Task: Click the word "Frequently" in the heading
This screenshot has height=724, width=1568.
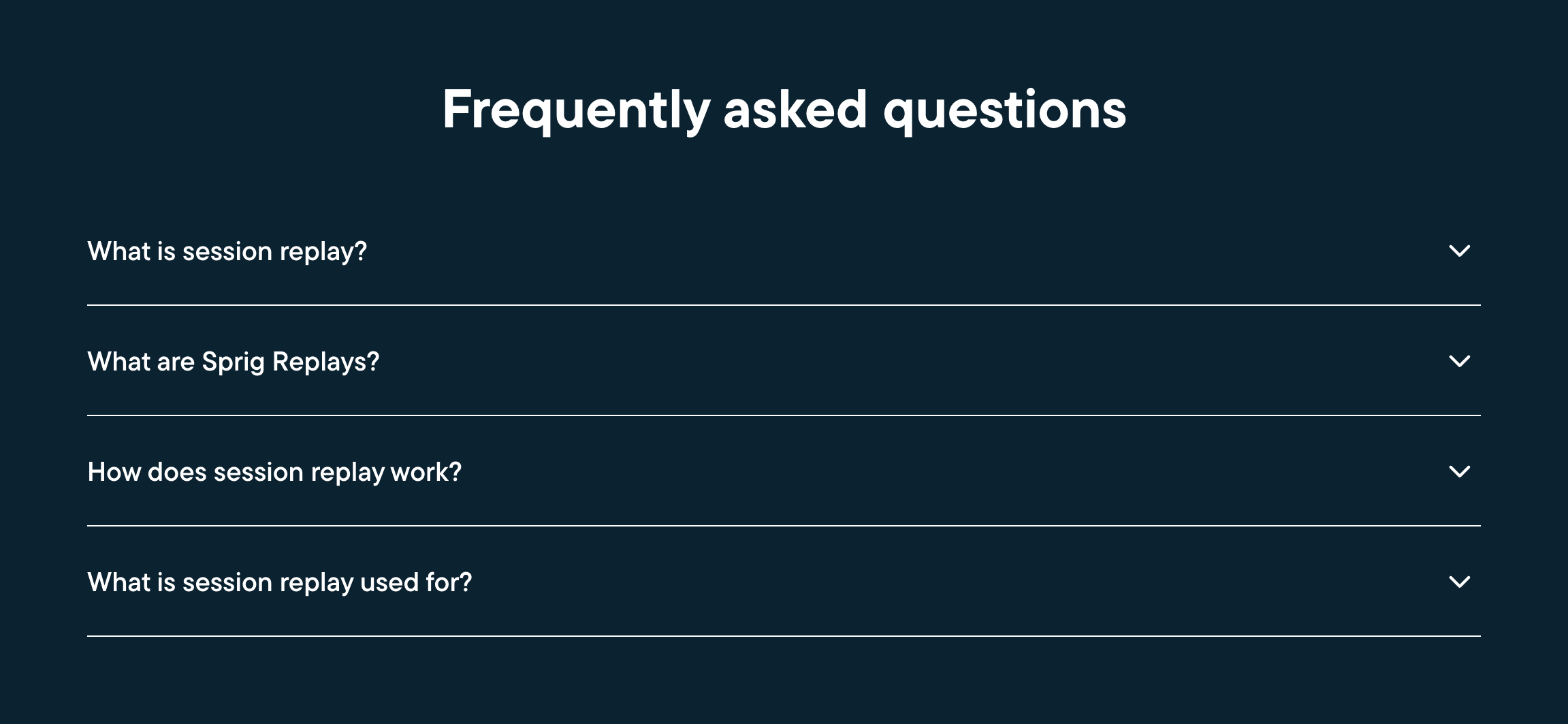Action: 576,110
